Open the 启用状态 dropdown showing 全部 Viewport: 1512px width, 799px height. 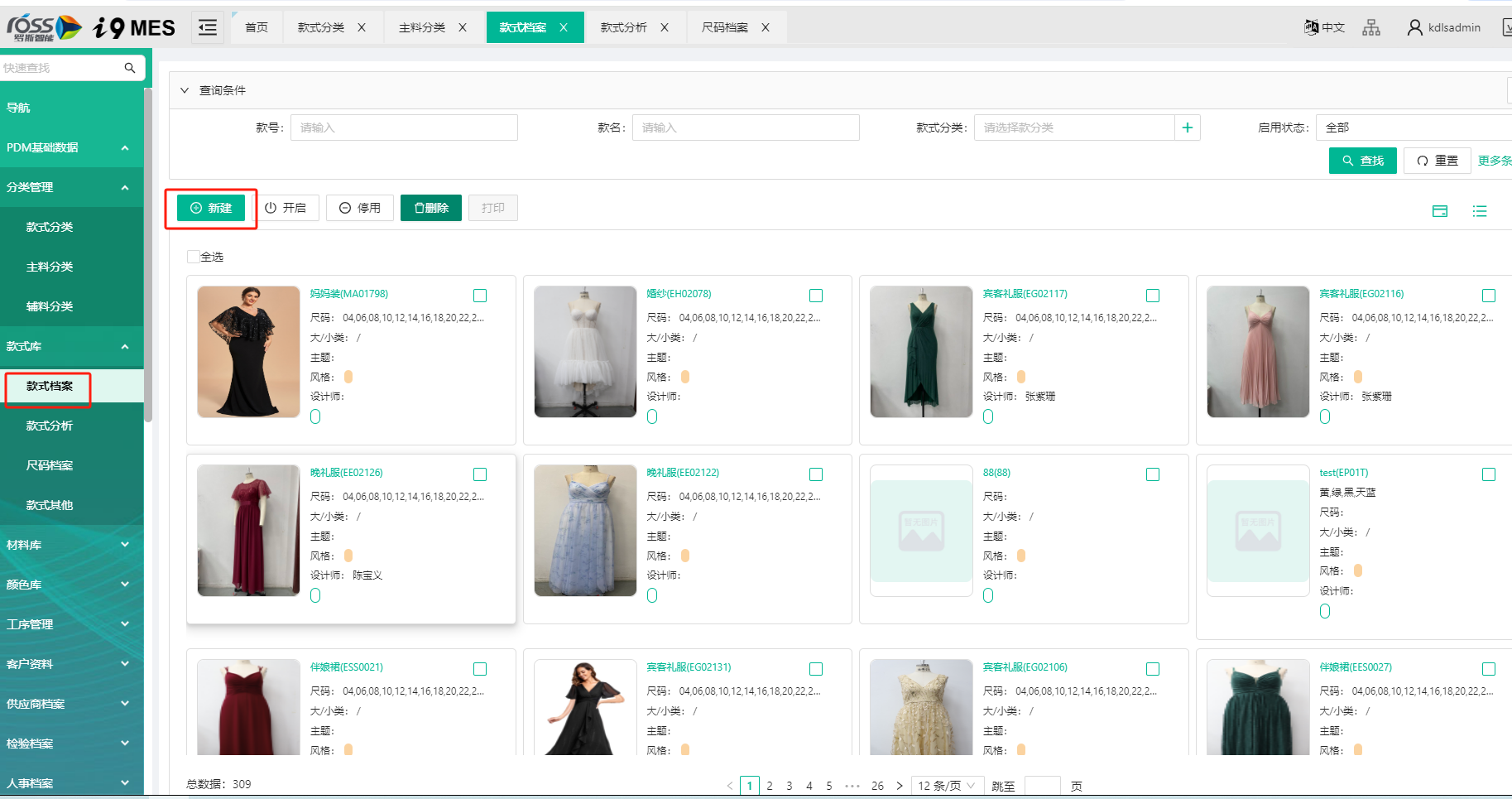coord(1414,128)
